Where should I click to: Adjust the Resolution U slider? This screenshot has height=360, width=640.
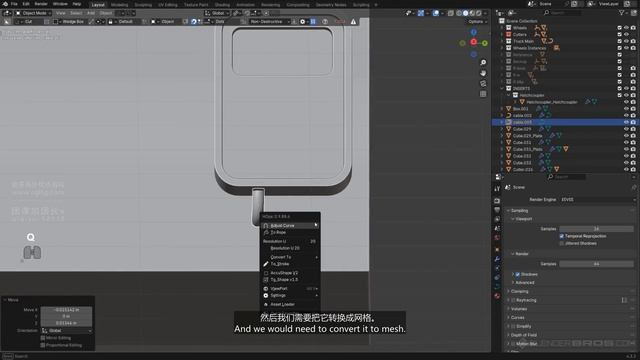point(290,241)
